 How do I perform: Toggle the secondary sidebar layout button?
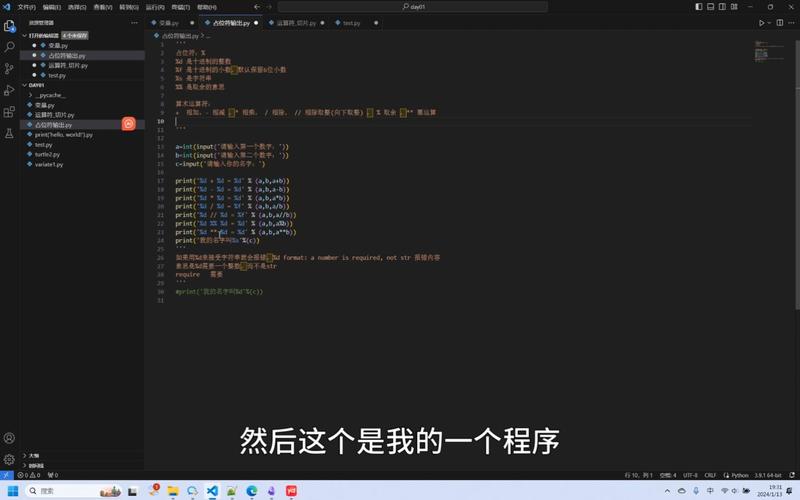coord(722,7)
